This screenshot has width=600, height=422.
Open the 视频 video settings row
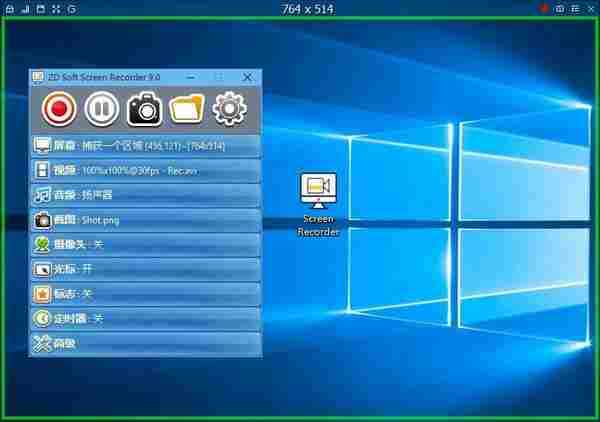click(146, 170)
